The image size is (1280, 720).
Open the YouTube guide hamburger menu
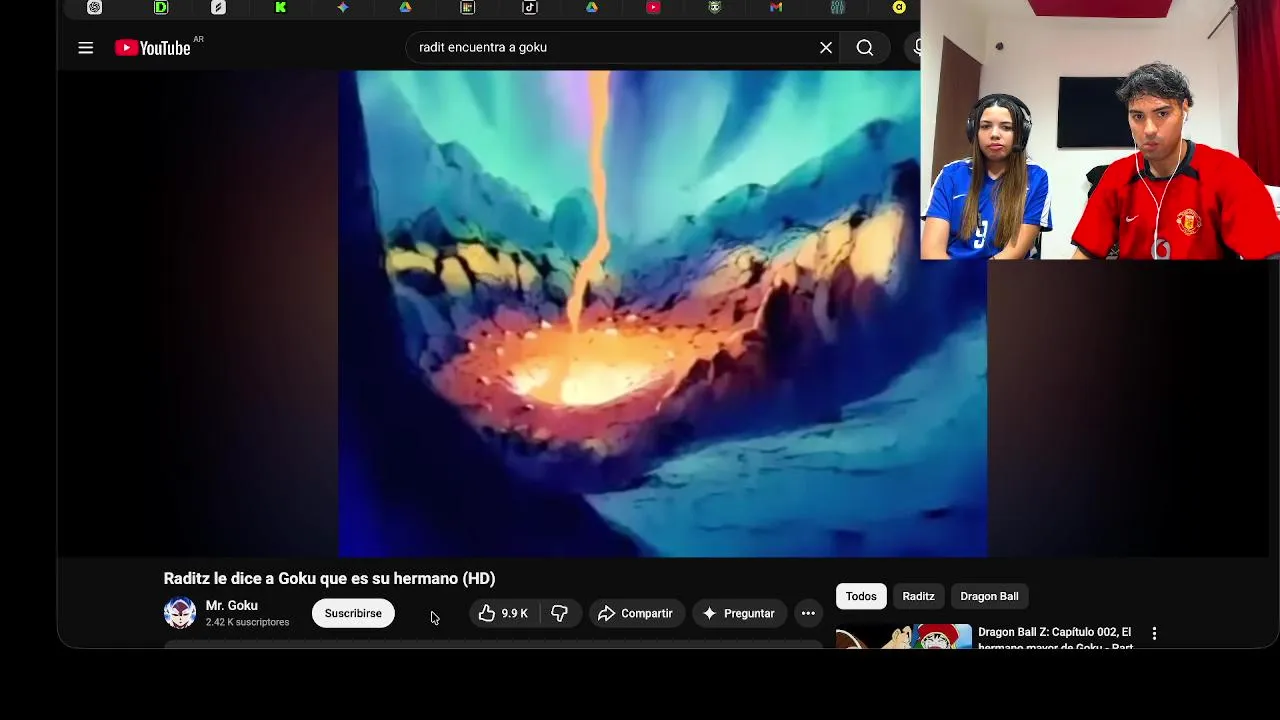click(x=86, y=48)
